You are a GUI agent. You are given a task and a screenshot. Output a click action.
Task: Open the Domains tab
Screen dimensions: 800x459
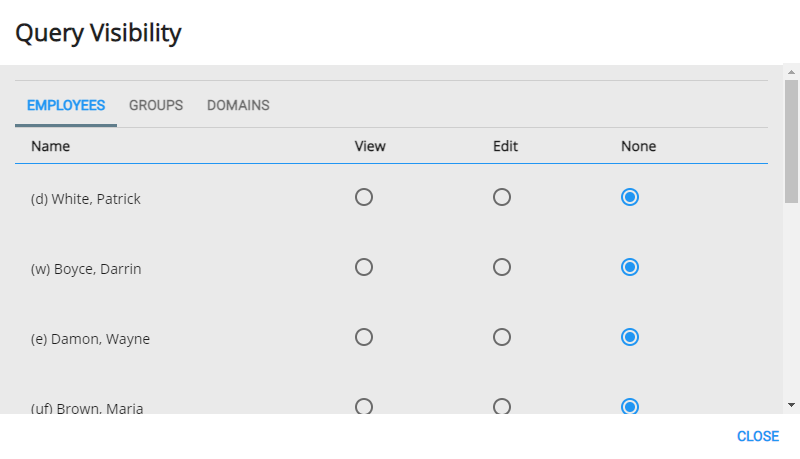(238, 105)
